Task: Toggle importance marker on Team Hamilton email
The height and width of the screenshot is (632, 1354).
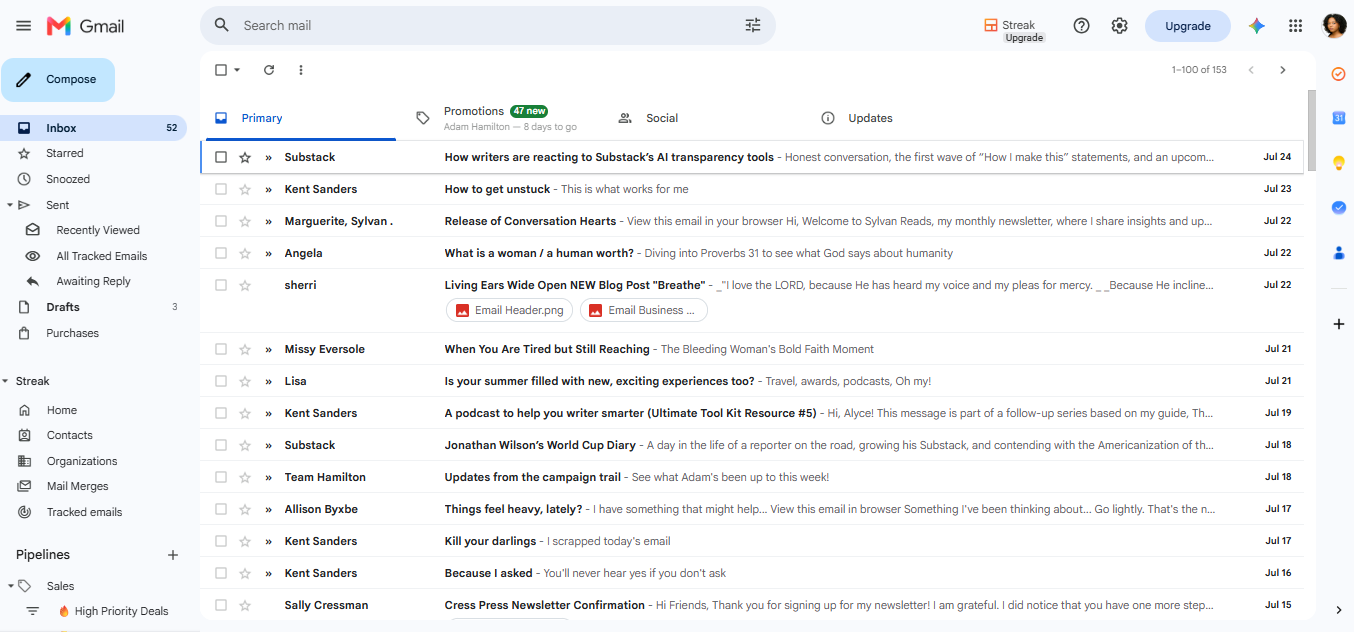Action: tap(268, 477)
